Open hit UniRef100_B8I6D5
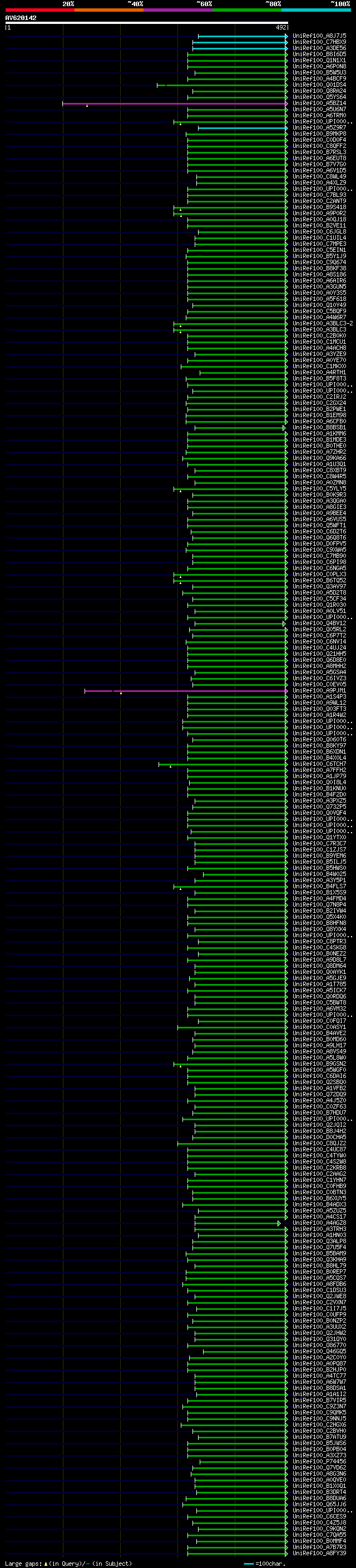The height and width of the screenshot is (1568, 356). (319, 54)
